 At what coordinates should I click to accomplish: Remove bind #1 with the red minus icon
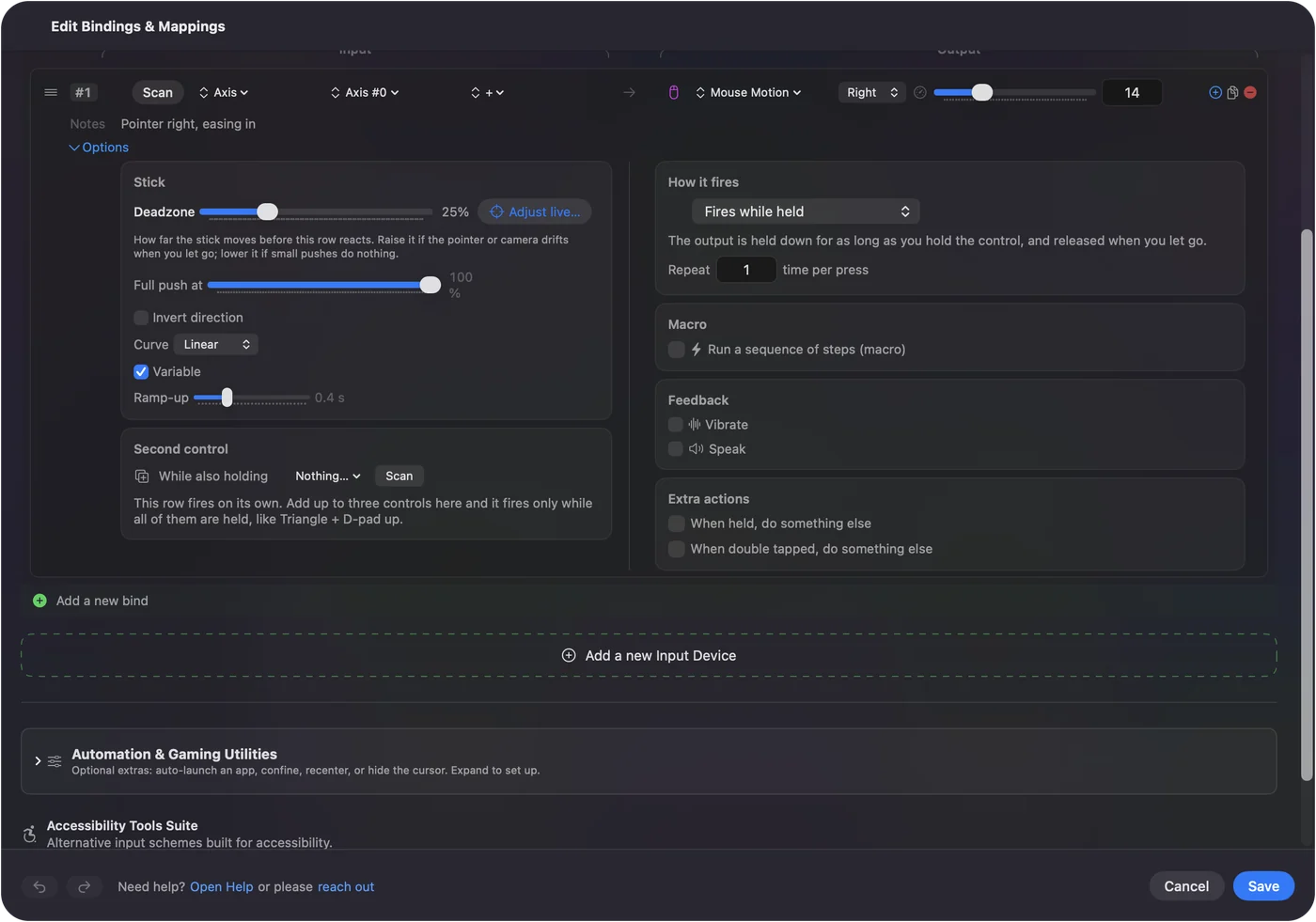[x=1250, y=92]
